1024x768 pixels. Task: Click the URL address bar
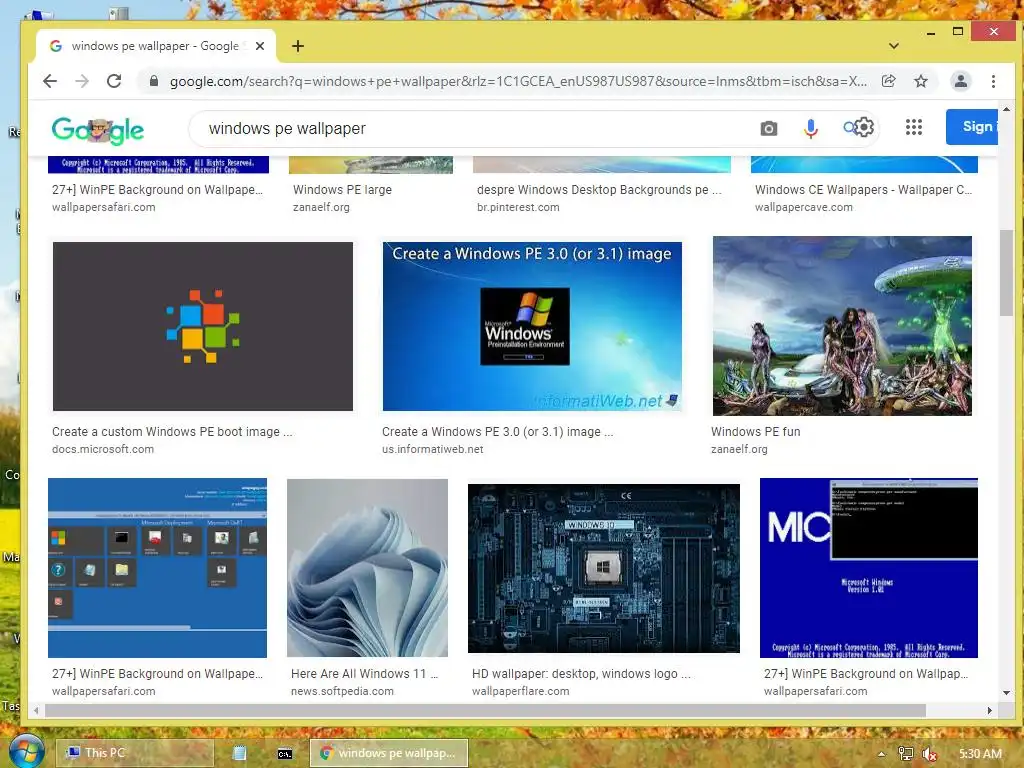(x=518, y=81)
